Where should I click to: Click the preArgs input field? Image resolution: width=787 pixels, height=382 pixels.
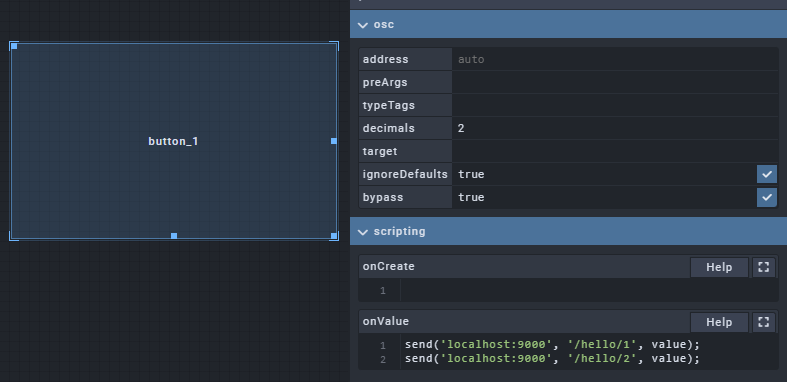click(x=615, y=82)
